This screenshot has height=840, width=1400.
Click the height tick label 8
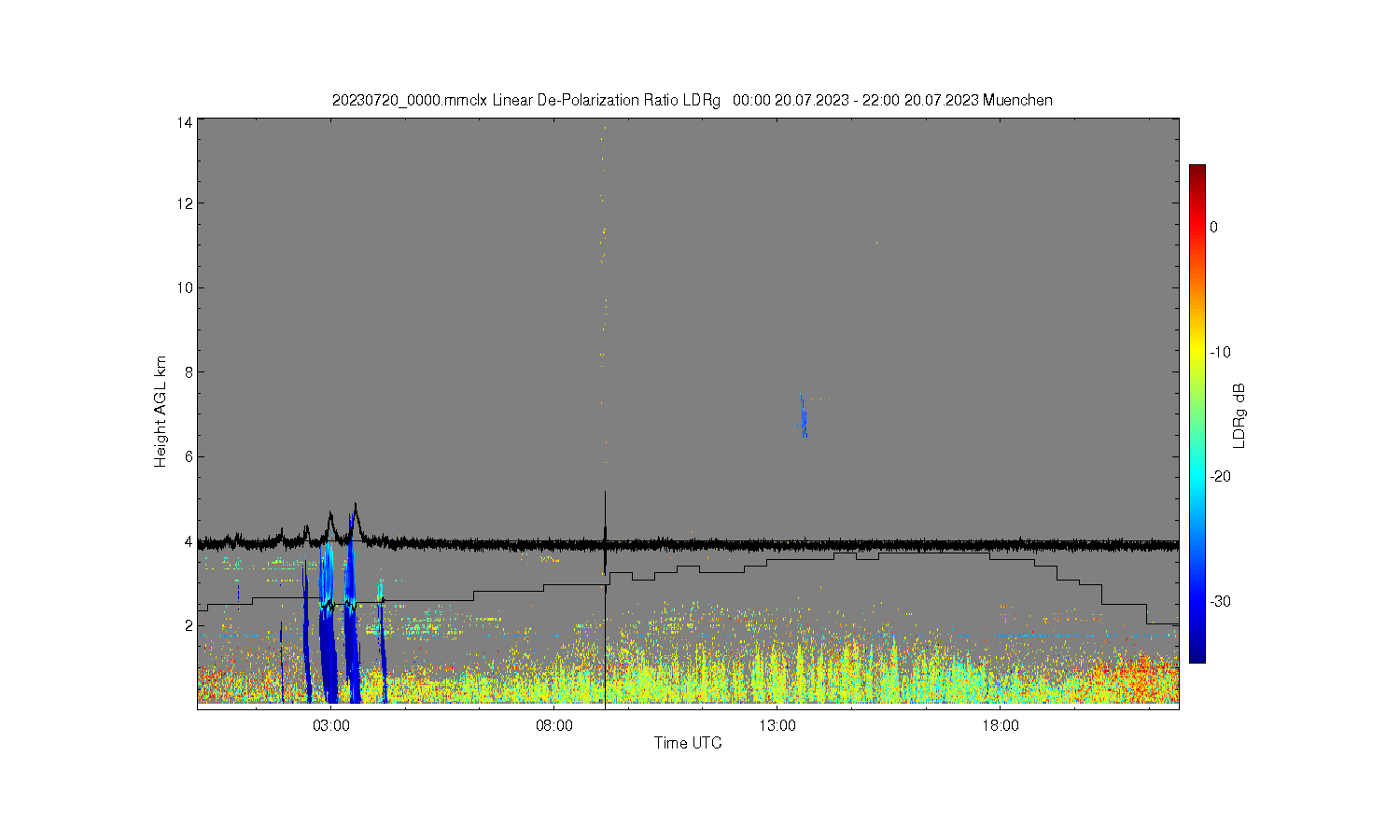pos(189,372)
